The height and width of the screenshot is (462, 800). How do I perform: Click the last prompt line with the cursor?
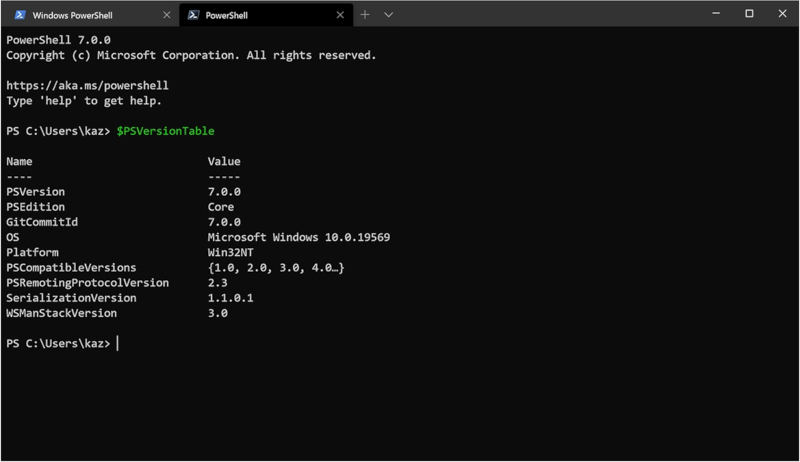coord(62,344)
